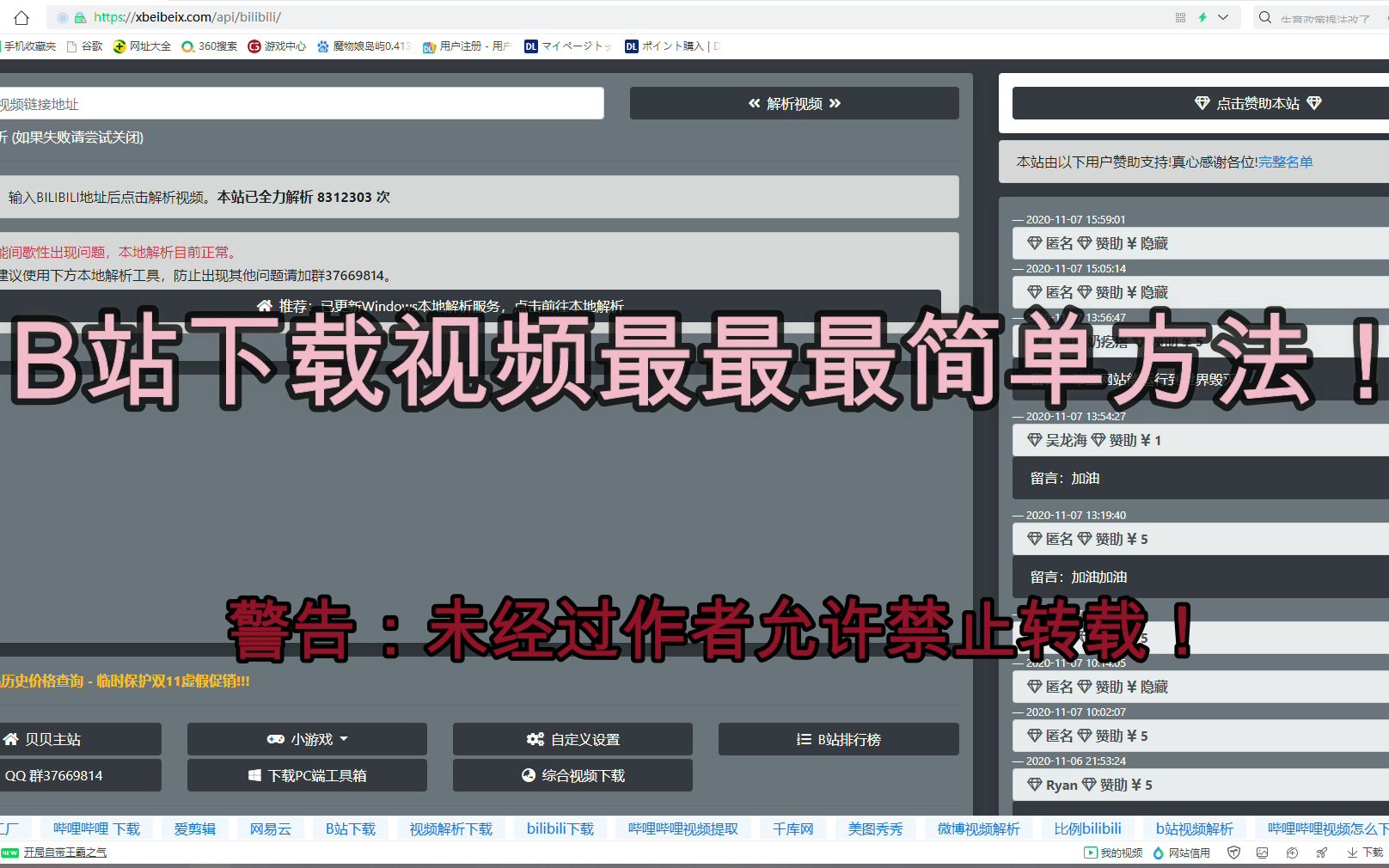Click the 吴龙海 赞助 ¥1 sponsor row
1389x868 pixels.
1201,440
